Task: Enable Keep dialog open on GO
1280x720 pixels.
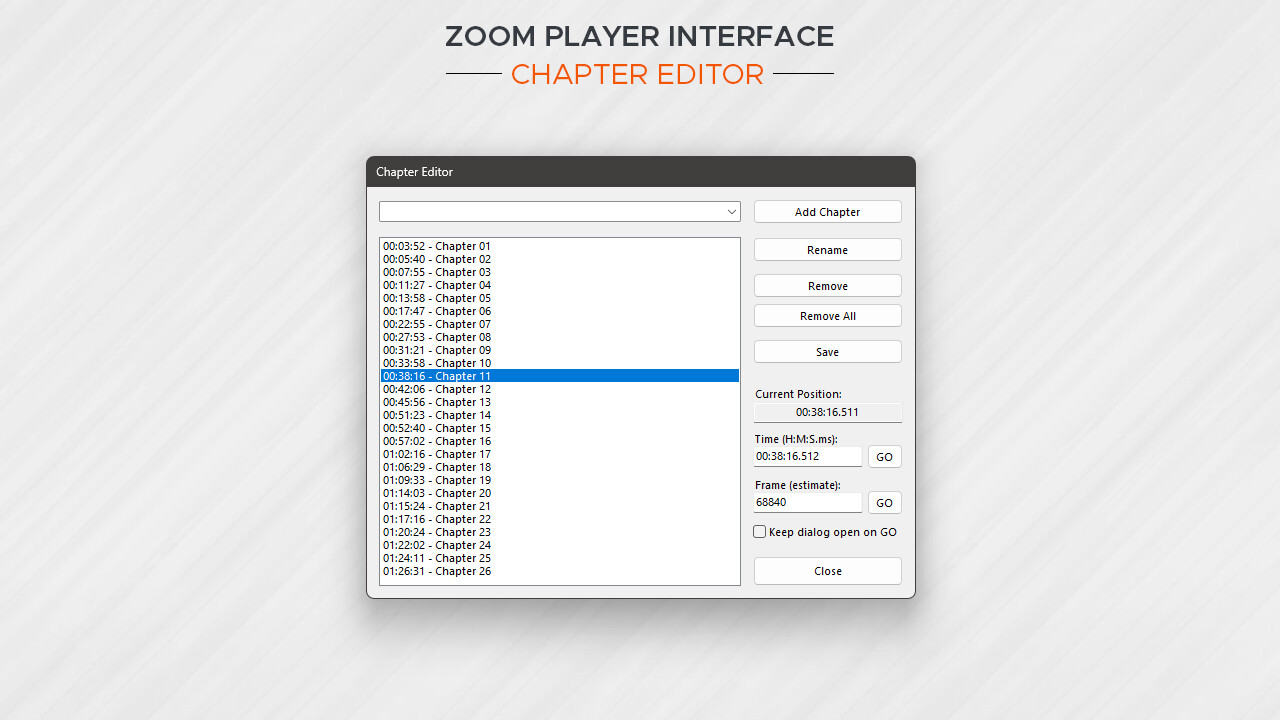Action: click(760, 532)
